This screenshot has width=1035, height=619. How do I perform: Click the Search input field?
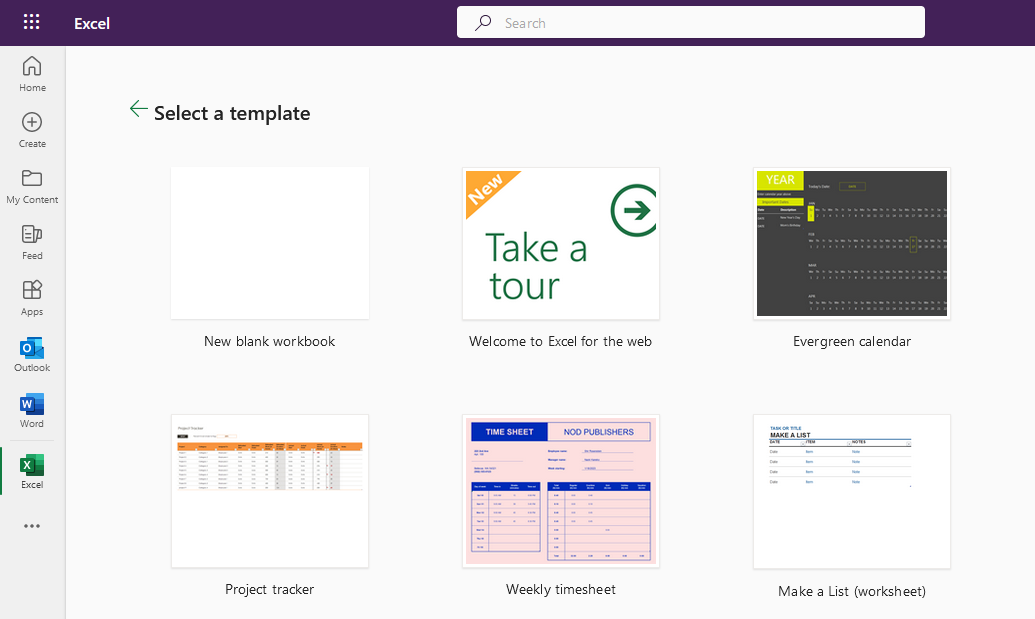pos(690,22)
